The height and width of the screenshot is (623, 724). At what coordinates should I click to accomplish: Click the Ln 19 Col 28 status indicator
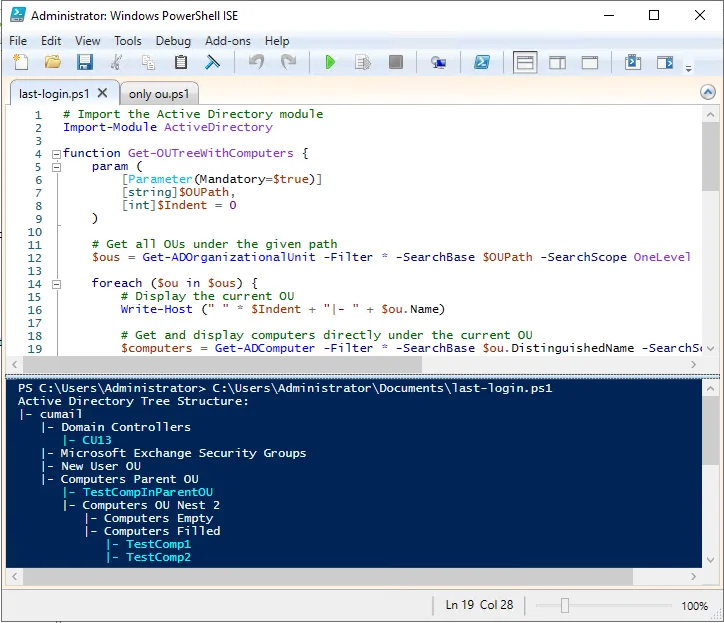479,605
